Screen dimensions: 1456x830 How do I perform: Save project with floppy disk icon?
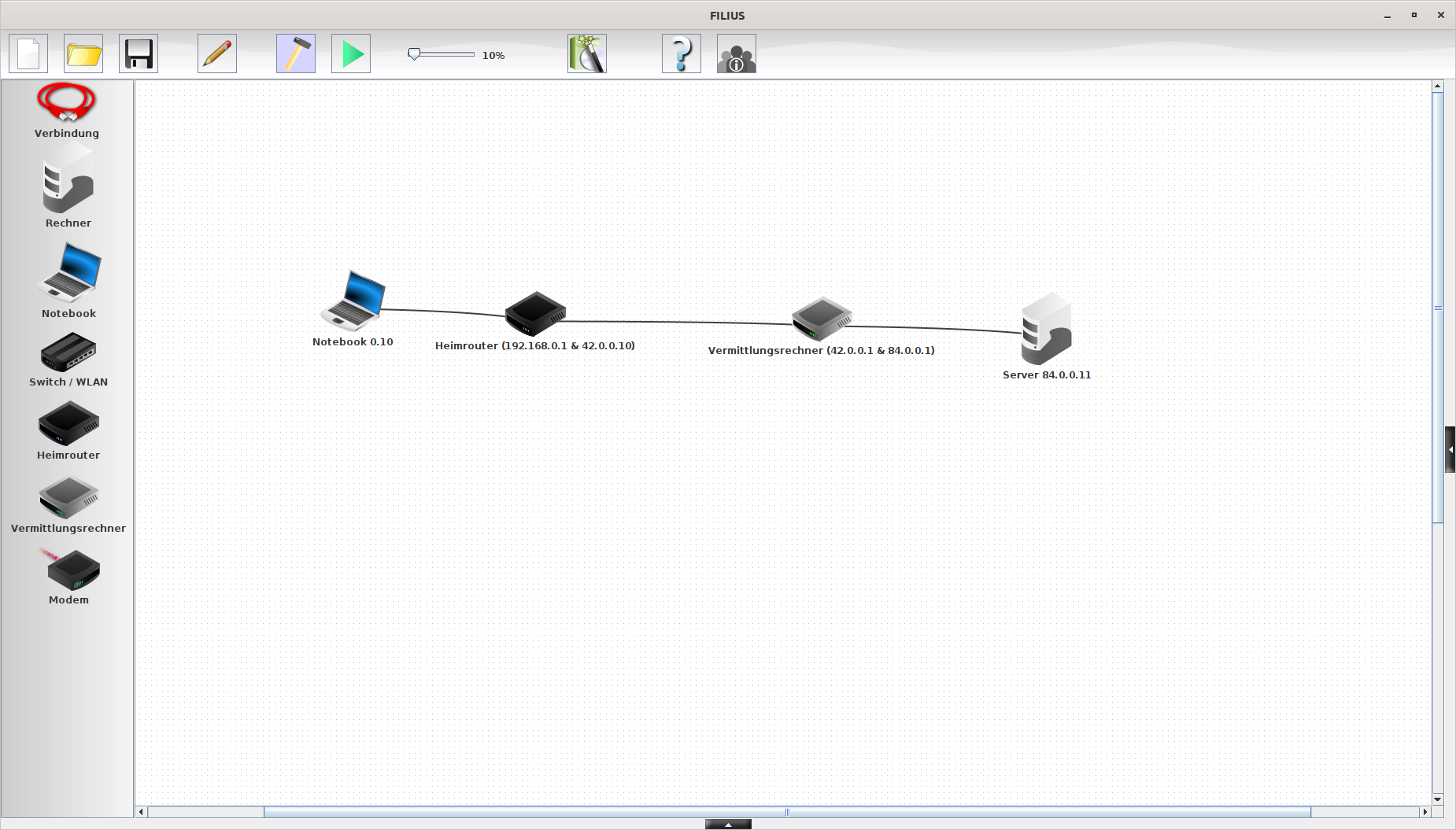(139, 54)
